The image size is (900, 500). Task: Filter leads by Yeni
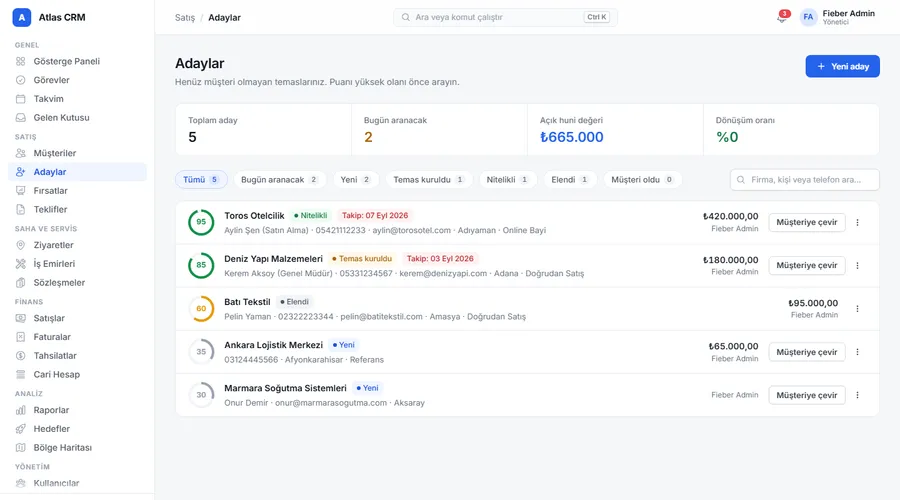click(x=356, y=180)
